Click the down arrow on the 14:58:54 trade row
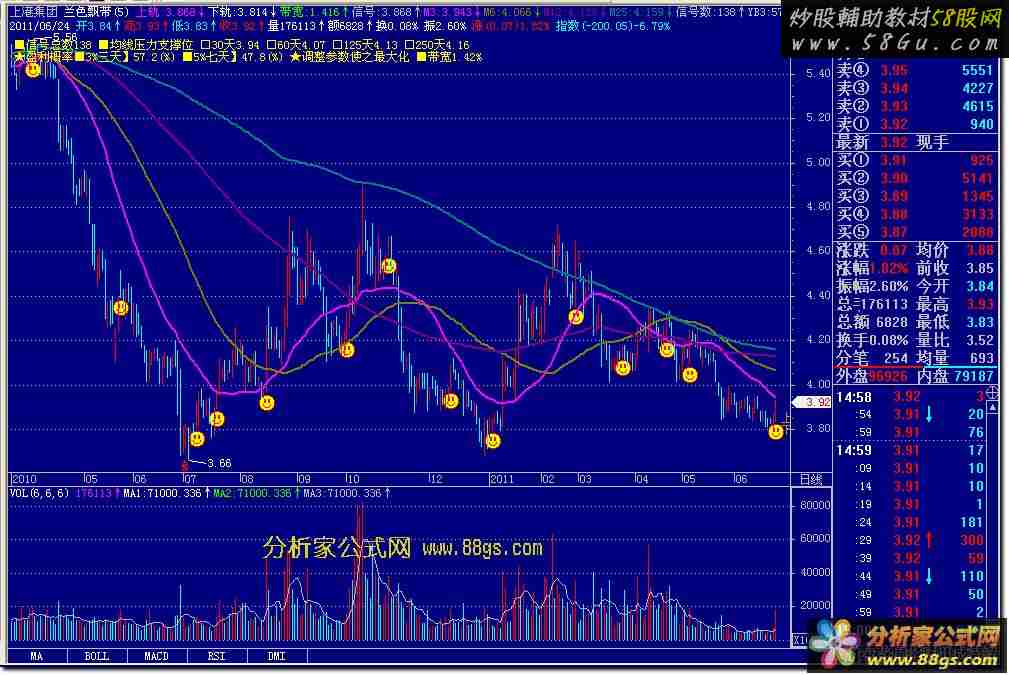 tap(929, 414)
